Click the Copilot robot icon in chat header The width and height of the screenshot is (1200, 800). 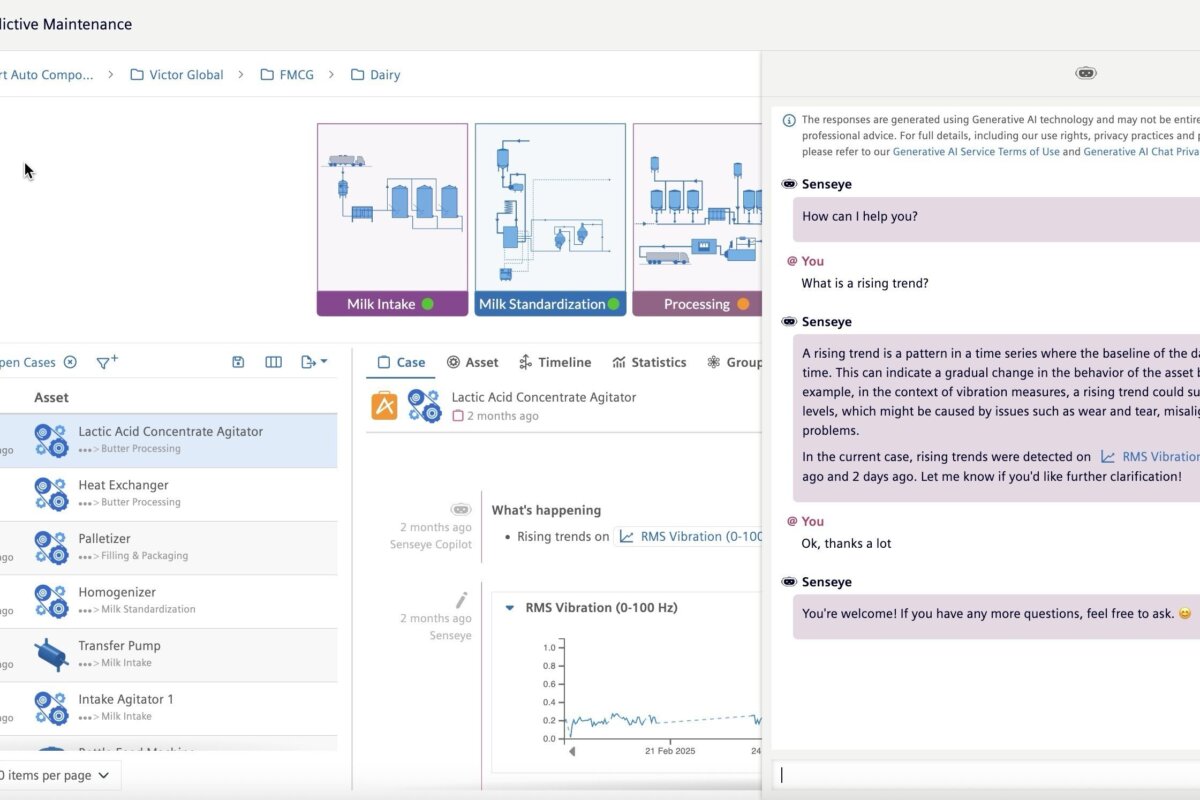[1085, 73]
